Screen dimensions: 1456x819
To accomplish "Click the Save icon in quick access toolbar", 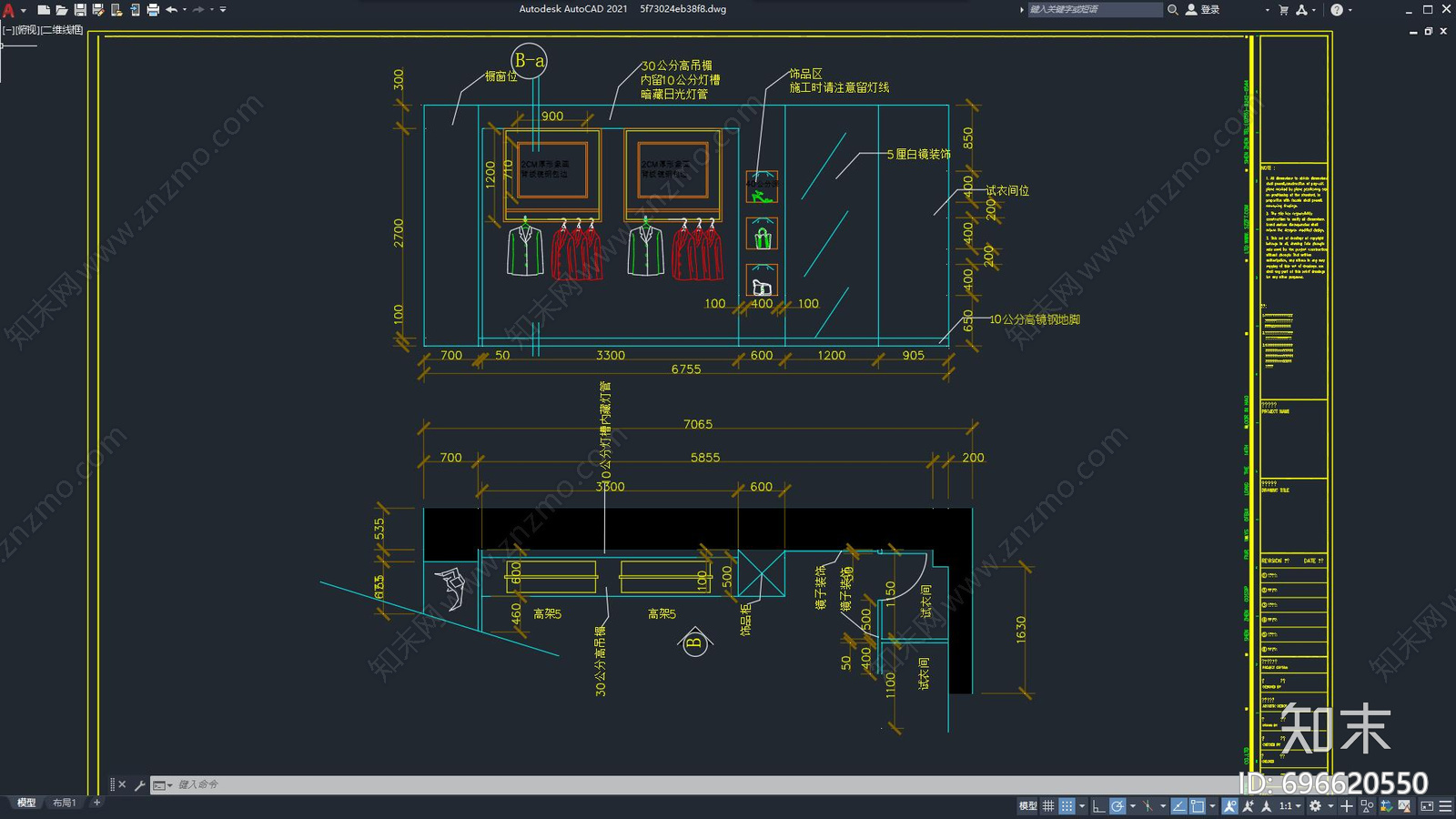I will pos(80,10).
